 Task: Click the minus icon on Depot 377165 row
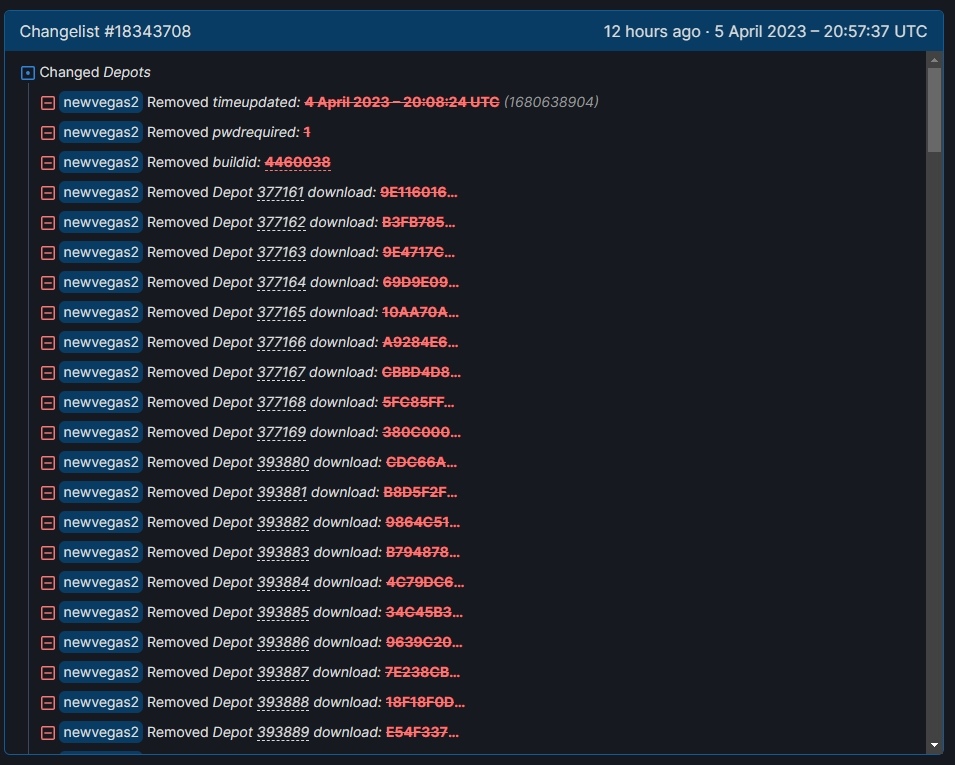47,313
